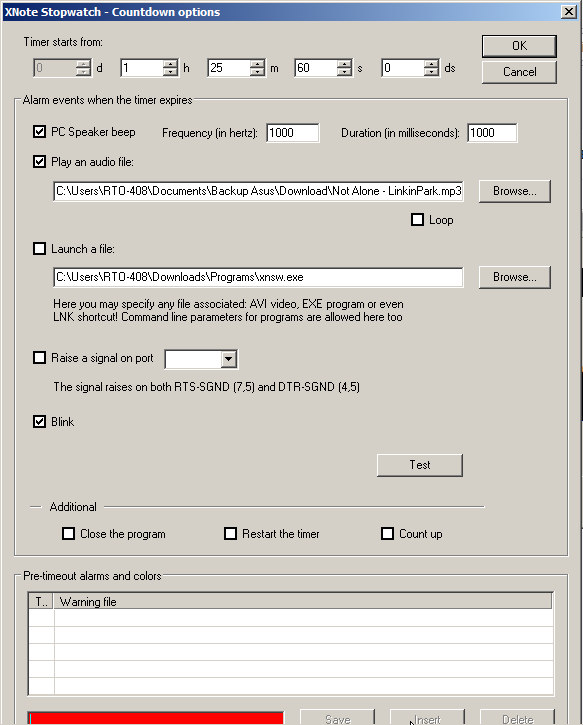Click the Delete button
Viewport: 583px width, 725px height.
coord(517,718)
